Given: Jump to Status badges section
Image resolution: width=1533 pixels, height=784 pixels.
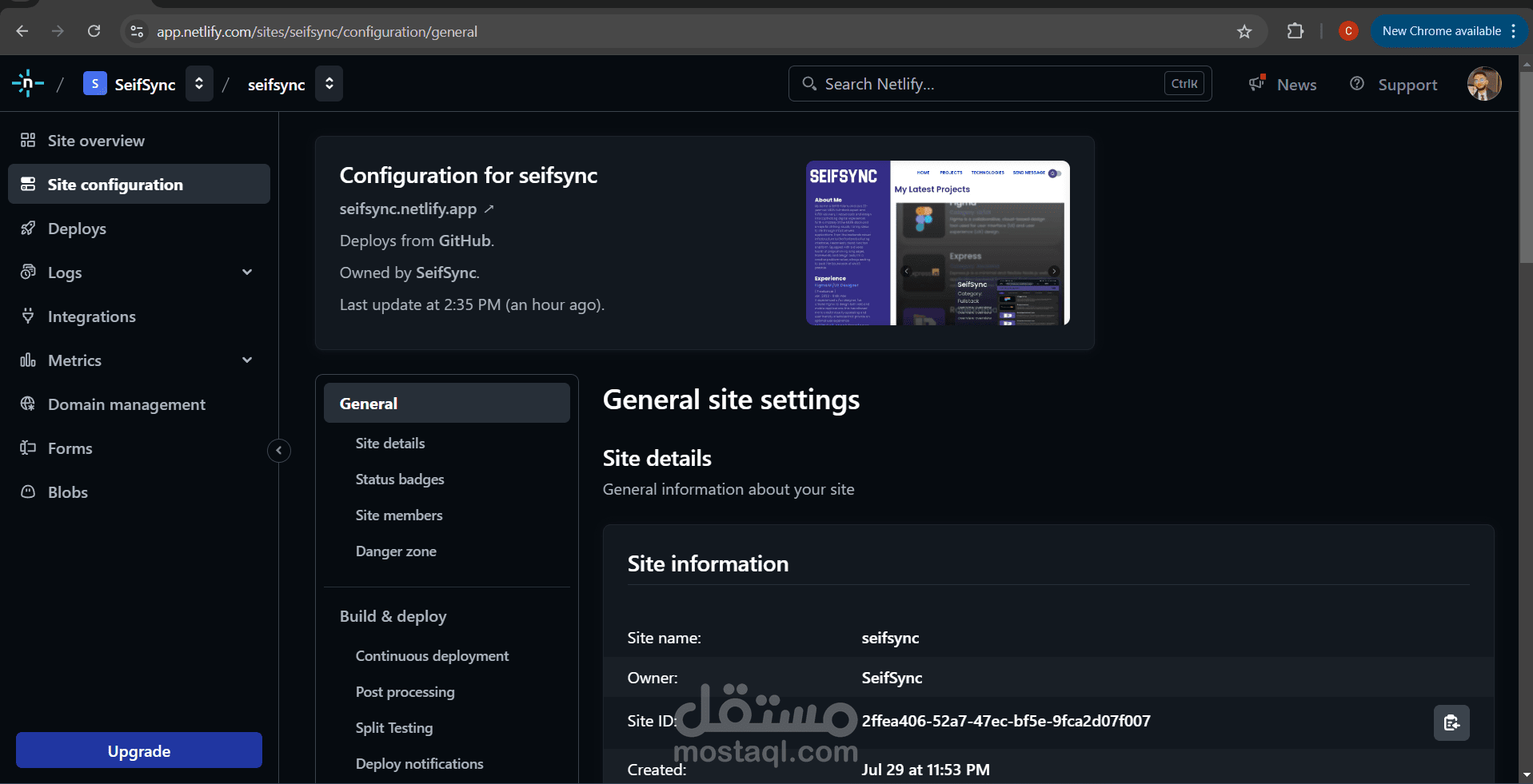Looking at the screenshot, I should tap(400, 479).
